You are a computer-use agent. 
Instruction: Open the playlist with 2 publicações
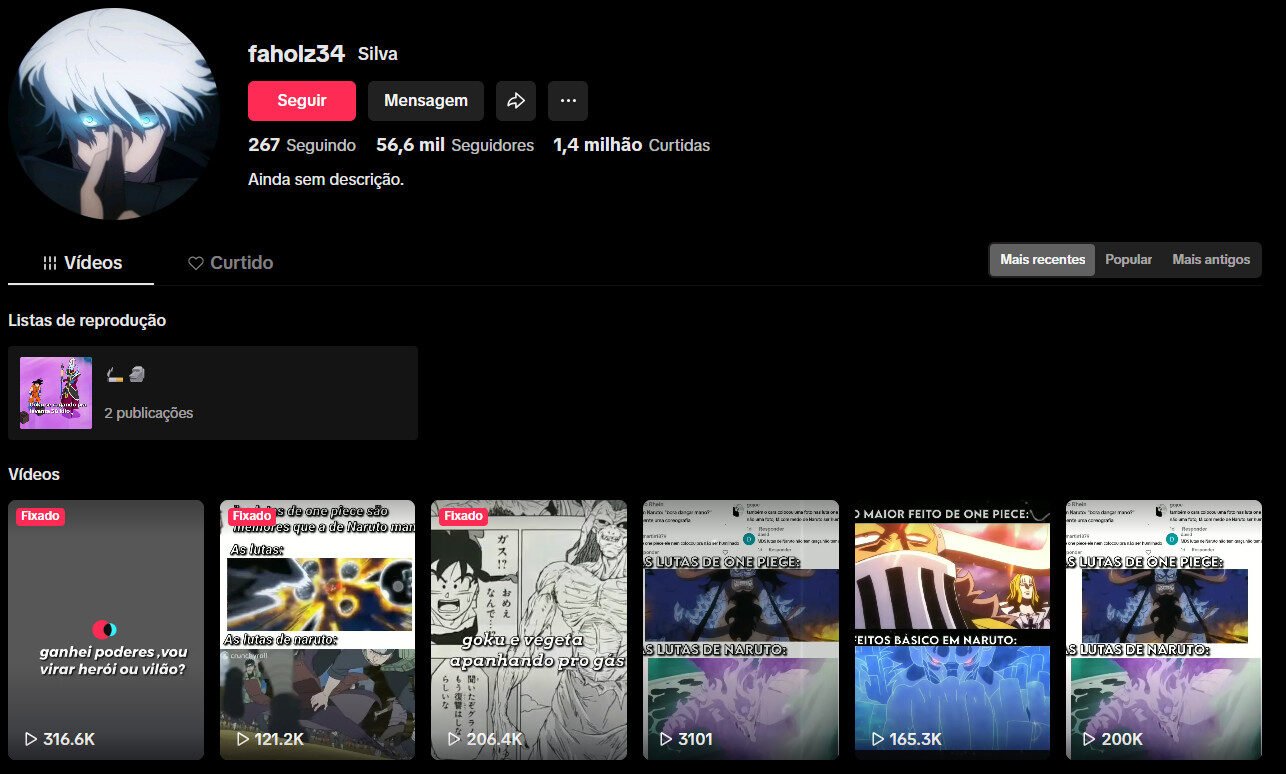pos(213,393)
